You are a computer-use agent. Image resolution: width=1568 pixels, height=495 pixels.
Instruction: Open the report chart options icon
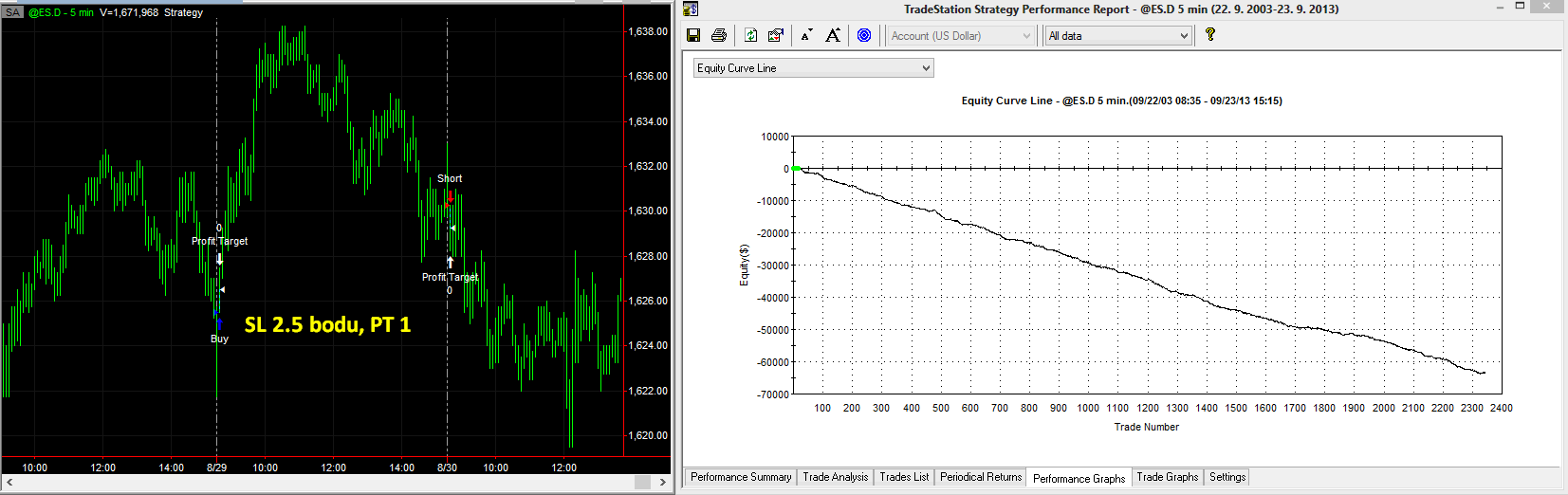tap(776, 35)
